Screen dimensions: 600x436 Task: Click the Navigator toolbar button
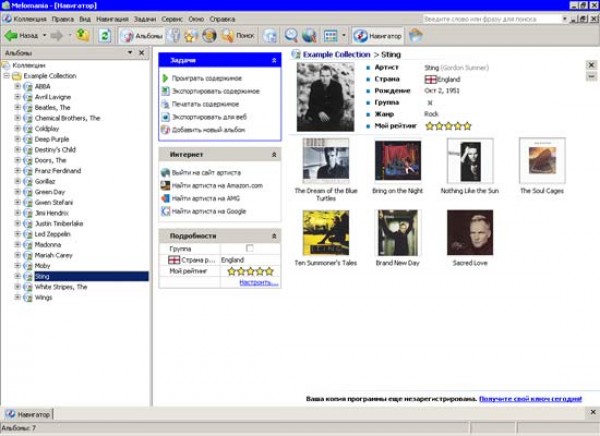click(x=374, y=35)
